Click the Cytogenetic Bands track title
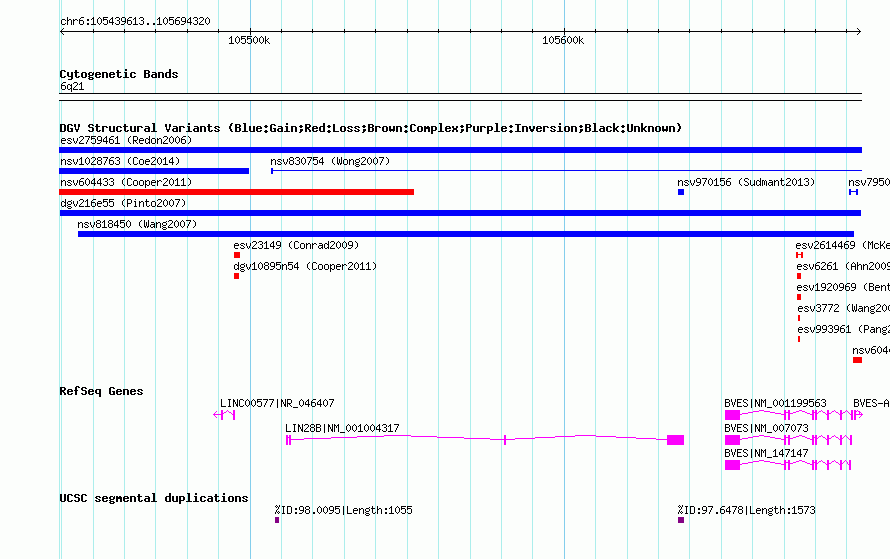 point(119,74)
